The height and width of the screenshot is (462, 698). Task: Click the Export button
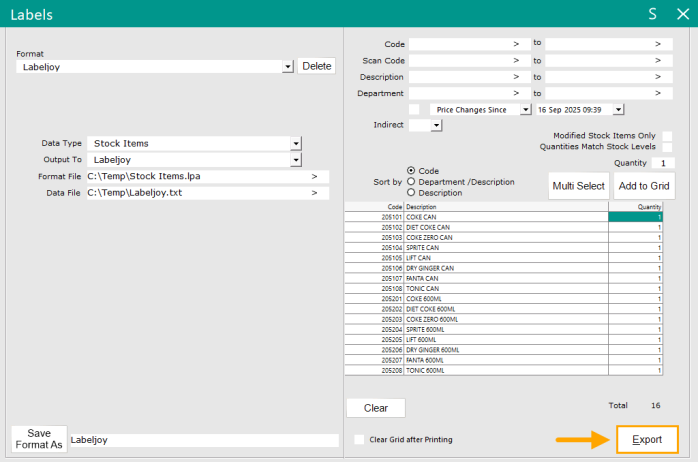(647, 440)
